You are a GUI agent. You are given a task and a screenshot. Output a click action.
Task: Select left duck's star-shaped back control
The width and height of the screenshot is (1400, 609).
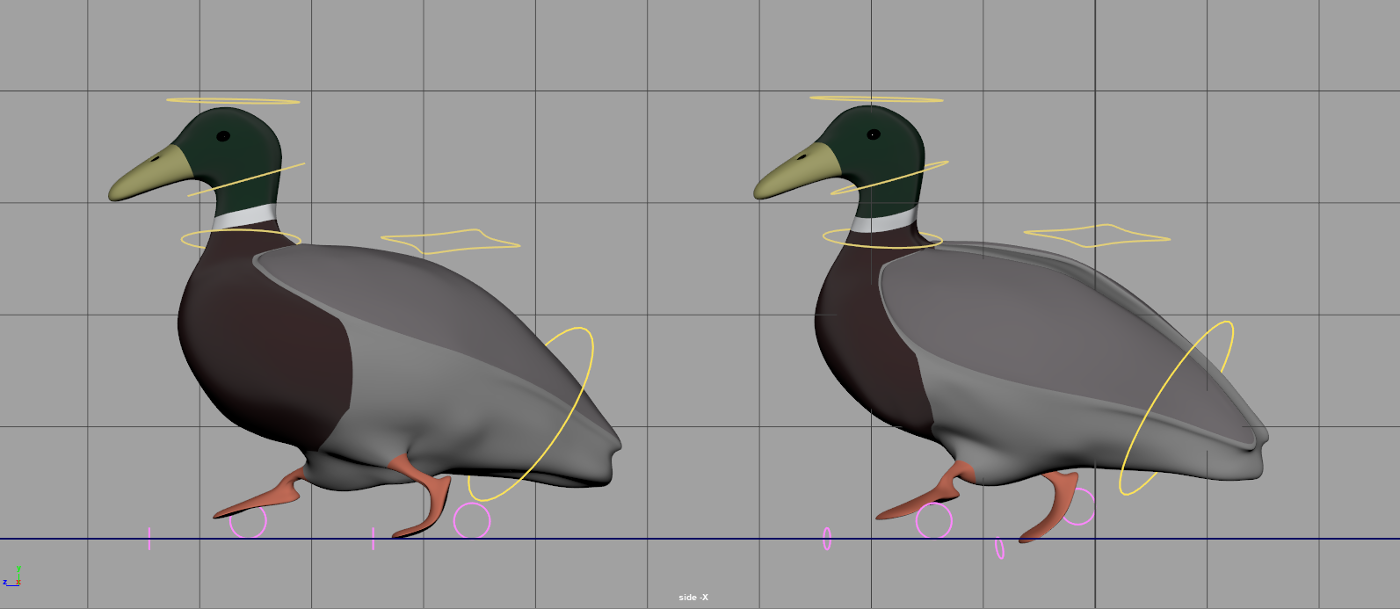coord(450,242)
